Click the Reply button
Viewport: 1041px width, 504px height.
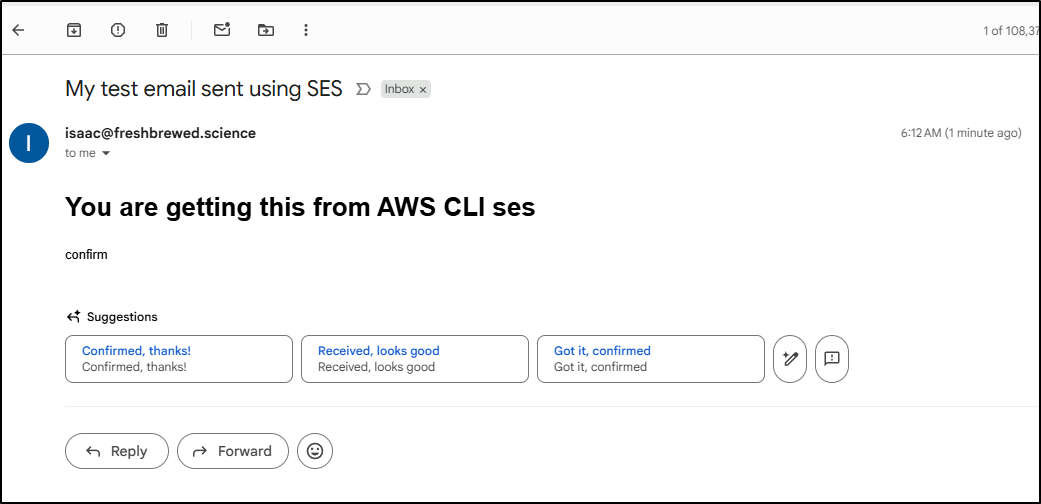coord(117,451)
